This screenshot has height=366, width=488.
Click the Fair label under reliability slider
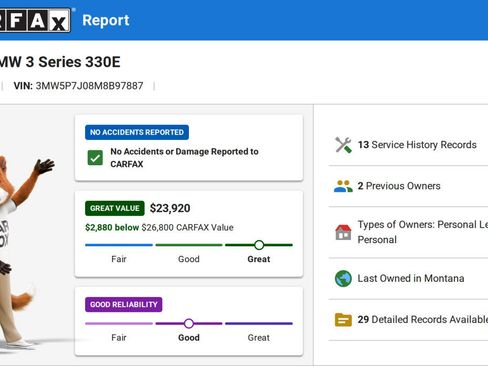(x=119, y=338)
